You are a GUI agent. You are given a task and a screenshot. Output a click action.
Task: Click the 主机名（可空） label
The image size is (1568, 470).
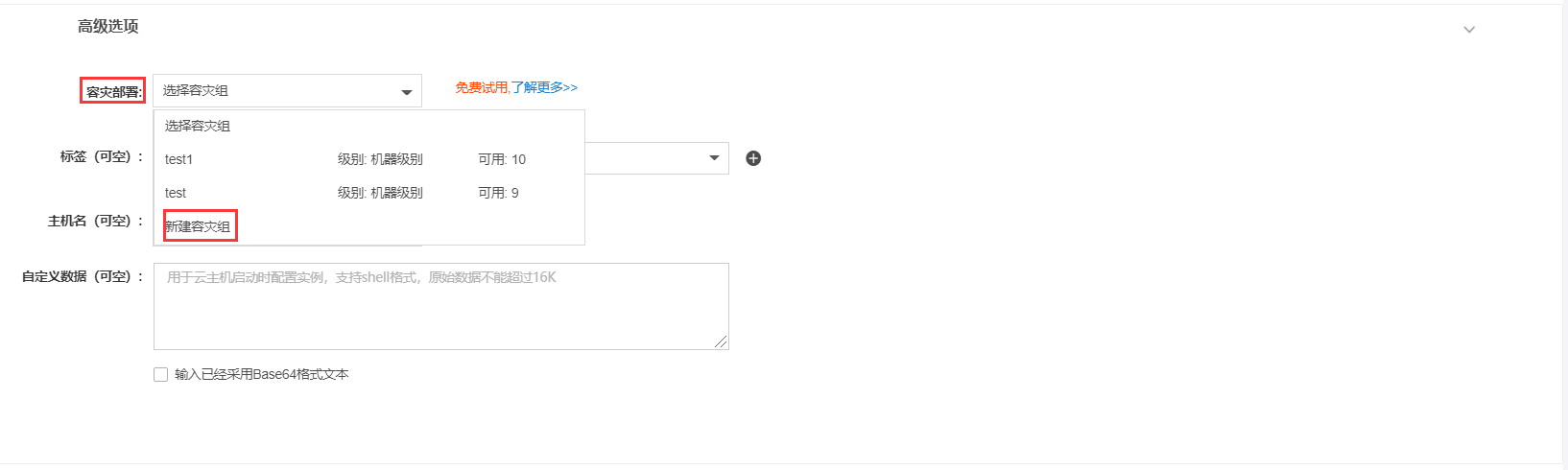pos(96,221)
